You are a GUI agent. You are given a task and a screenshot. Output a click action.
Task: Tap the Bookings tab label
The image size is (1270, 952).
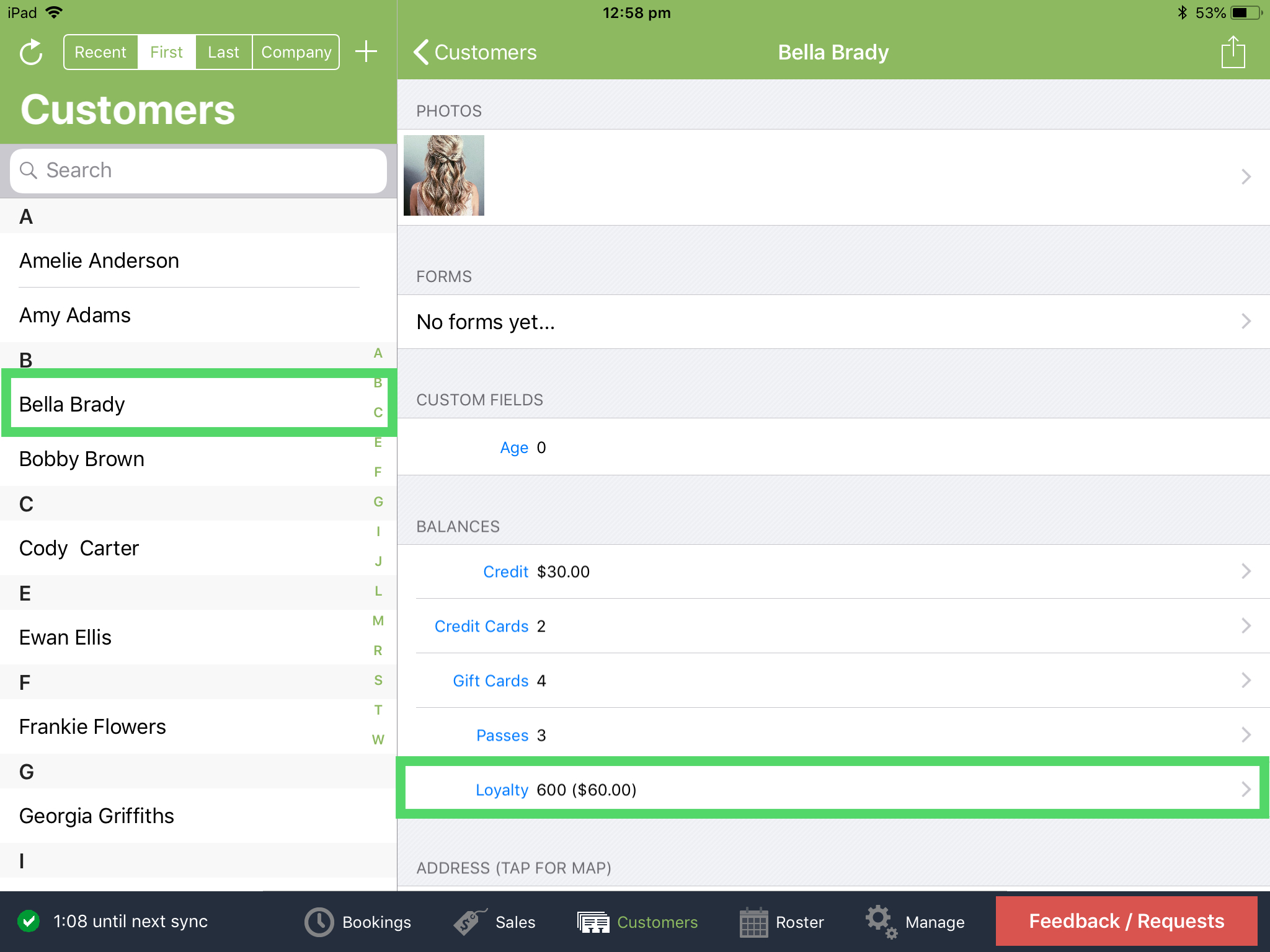point(376,922)
